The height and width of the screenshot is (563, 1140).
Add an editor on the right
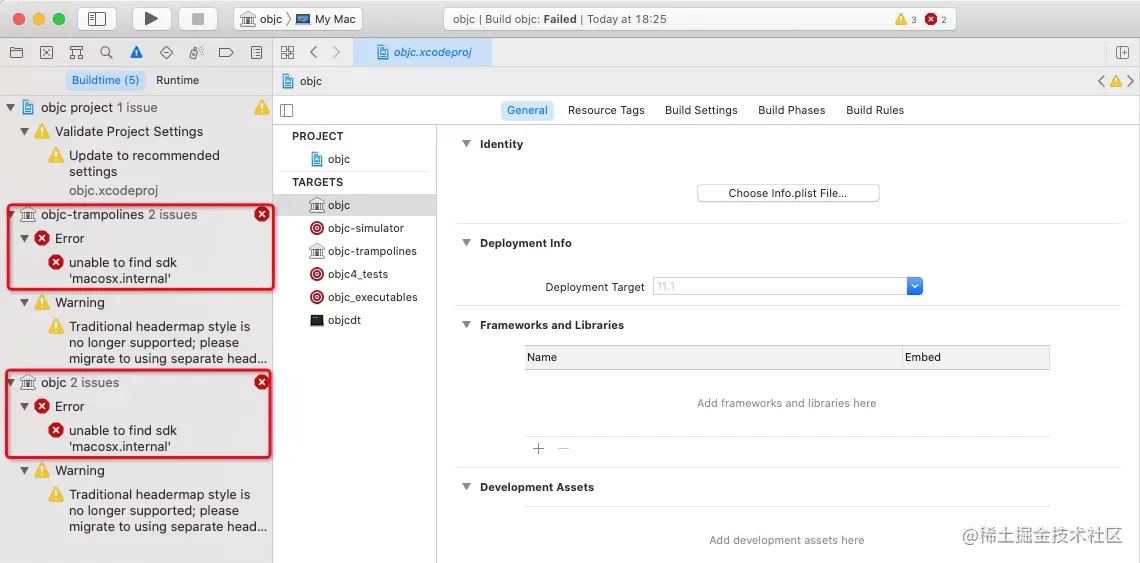tap(1123, 52)
